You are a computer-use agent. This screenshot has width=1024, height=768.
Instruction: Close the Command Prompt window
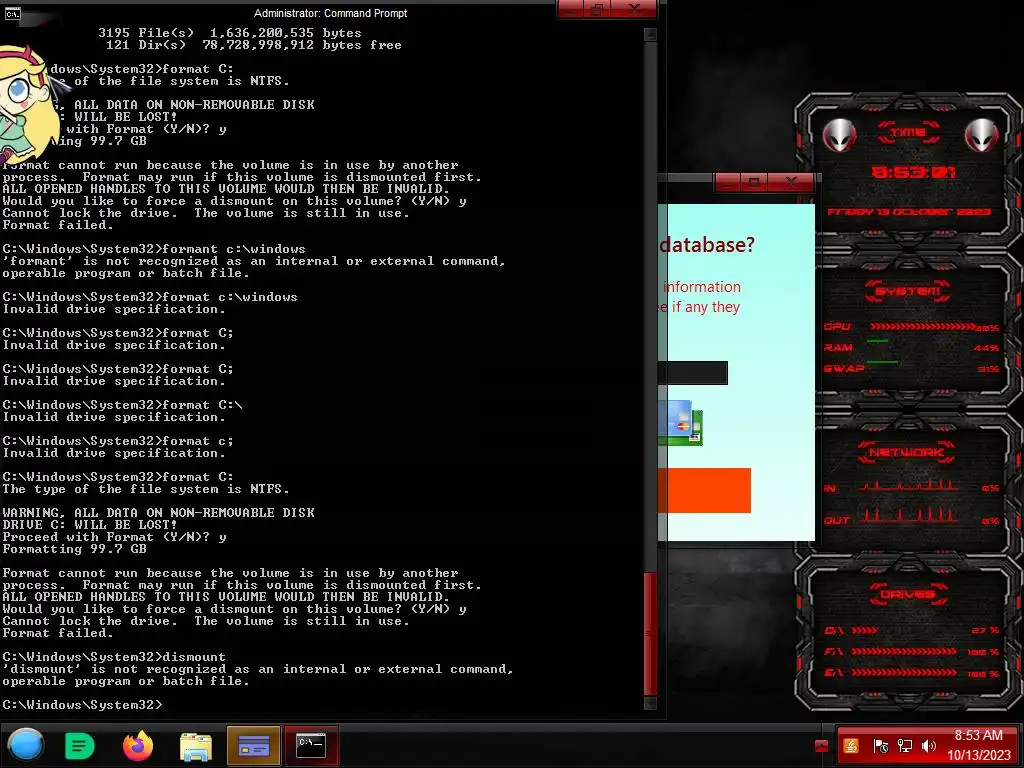(x=633, y=9)
